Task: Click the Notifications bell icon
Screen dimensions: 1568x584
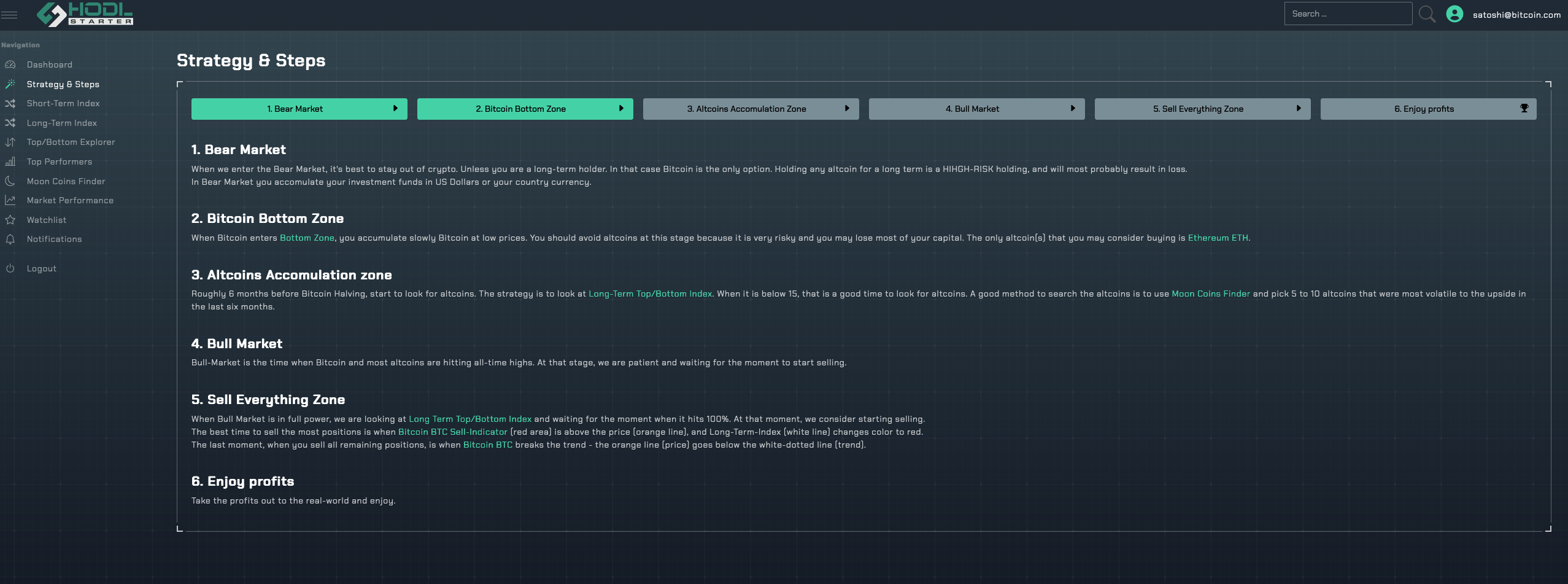Action: click(x=10, y=239)
